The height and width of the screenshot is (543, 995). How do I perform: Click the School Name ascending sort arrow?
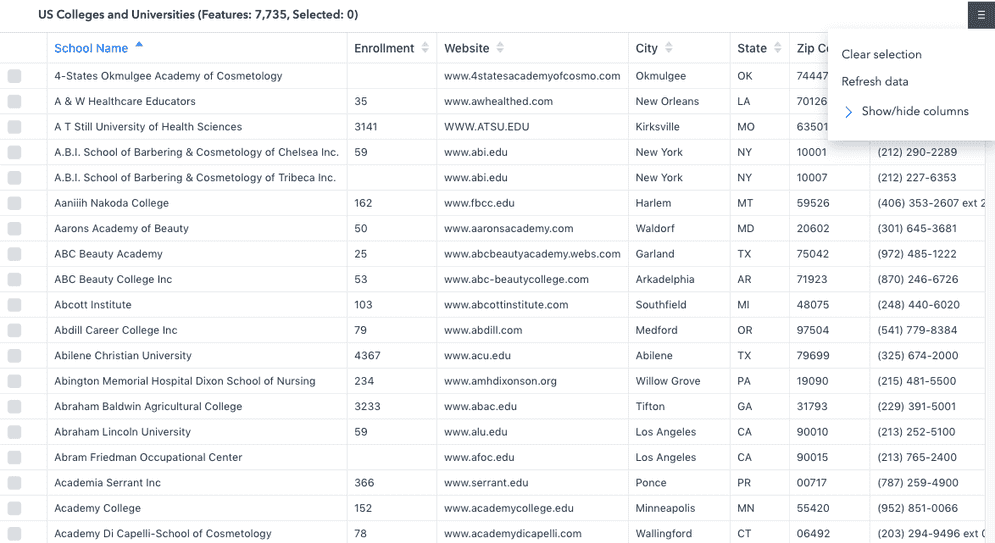(x=139, y=45)
